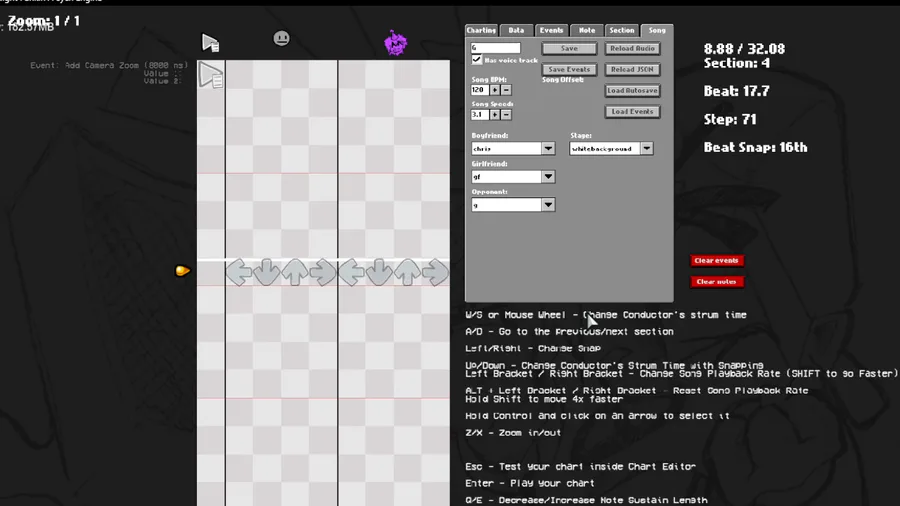The width and height of the screenshot is (900, 506).
Task: Click second right arrow on strum line
Action: pos(436,272)
